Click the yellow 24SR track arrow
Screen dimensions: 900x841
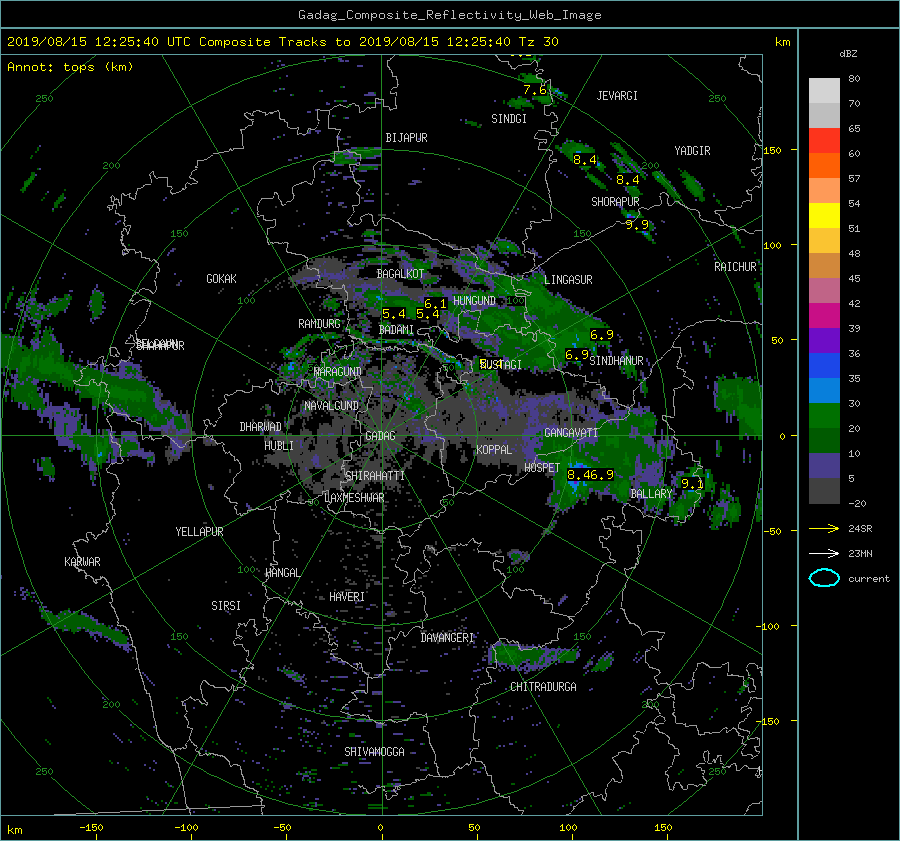coord(824,529)
